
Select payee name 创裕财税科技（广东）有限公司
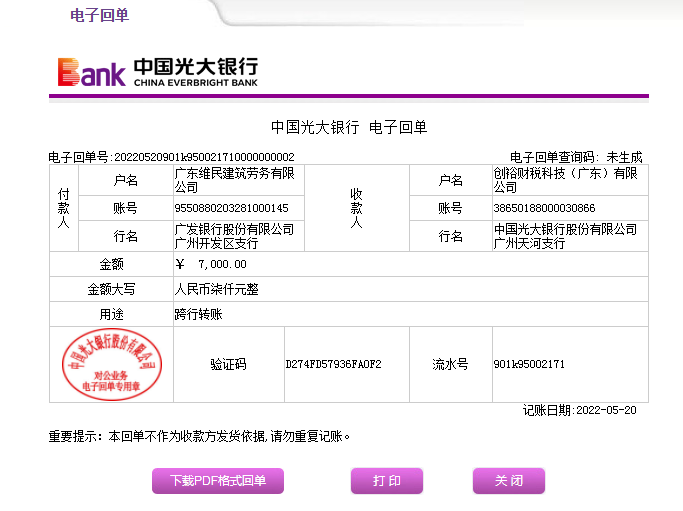tap(565, 180)
